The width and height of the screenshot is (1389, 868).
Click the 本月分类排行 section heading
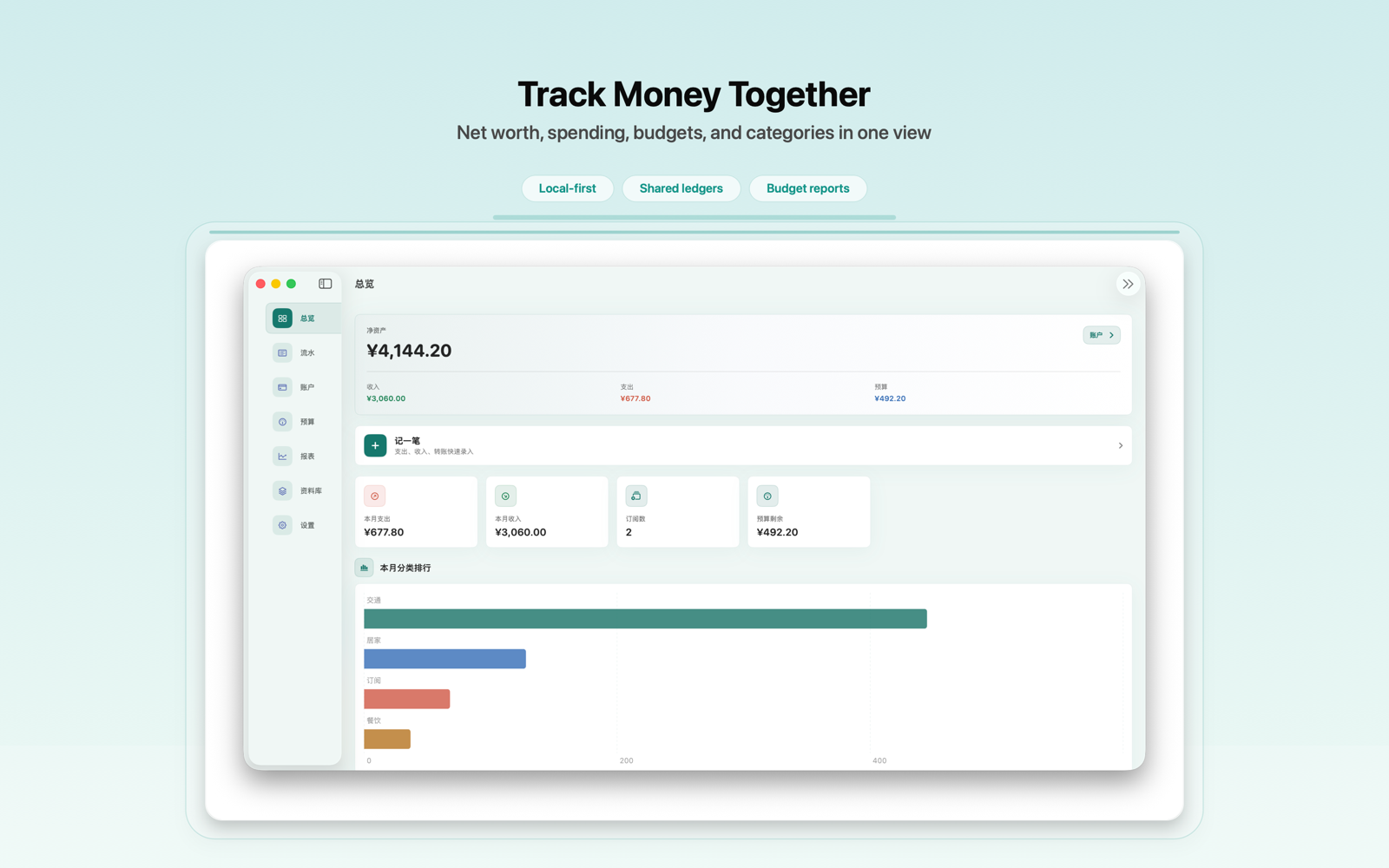pos(405,568)
